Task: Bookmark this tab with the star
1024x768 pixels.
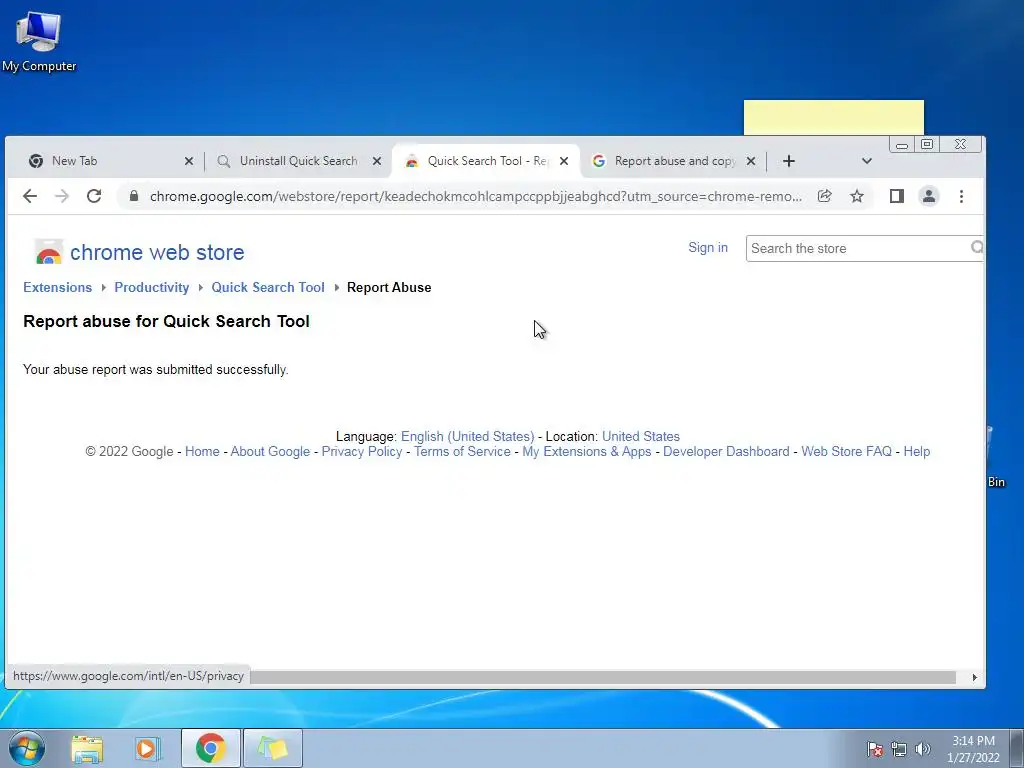Action: tap(857, 196)
